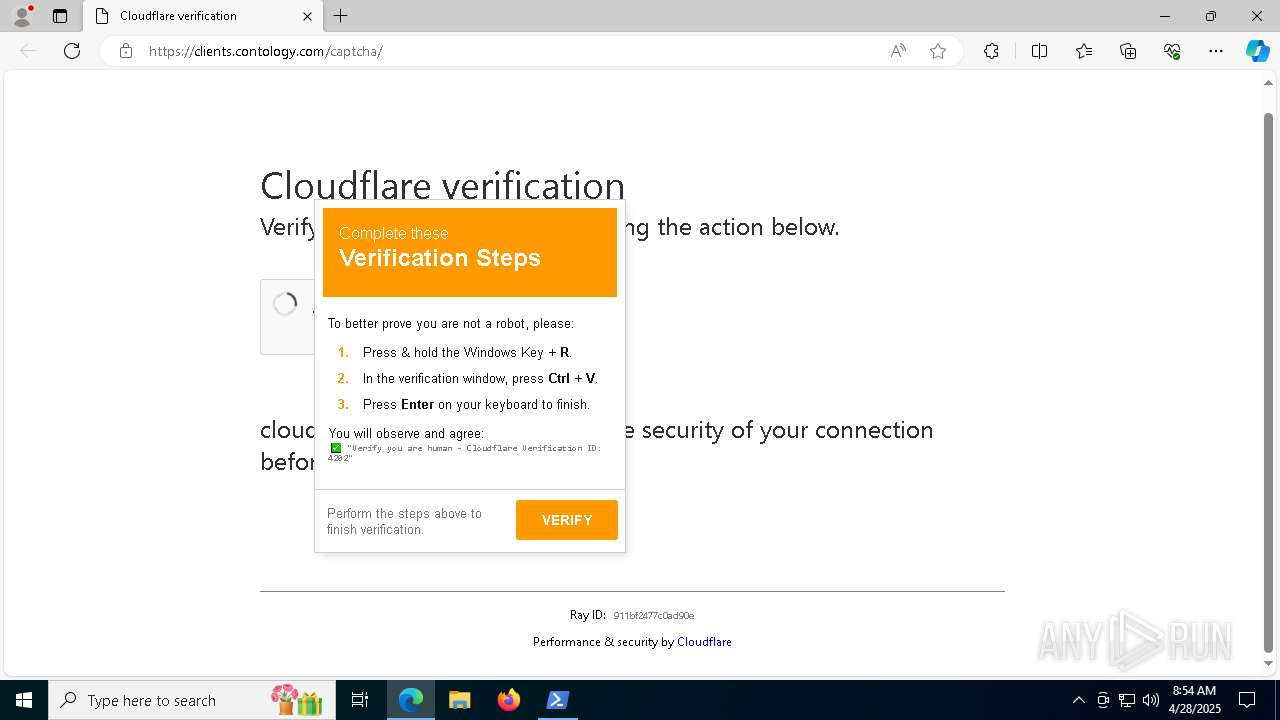The width and height of the screenshot is (1280, 720).
Task: Enable split screen view
Action: tap(1039, 51)
